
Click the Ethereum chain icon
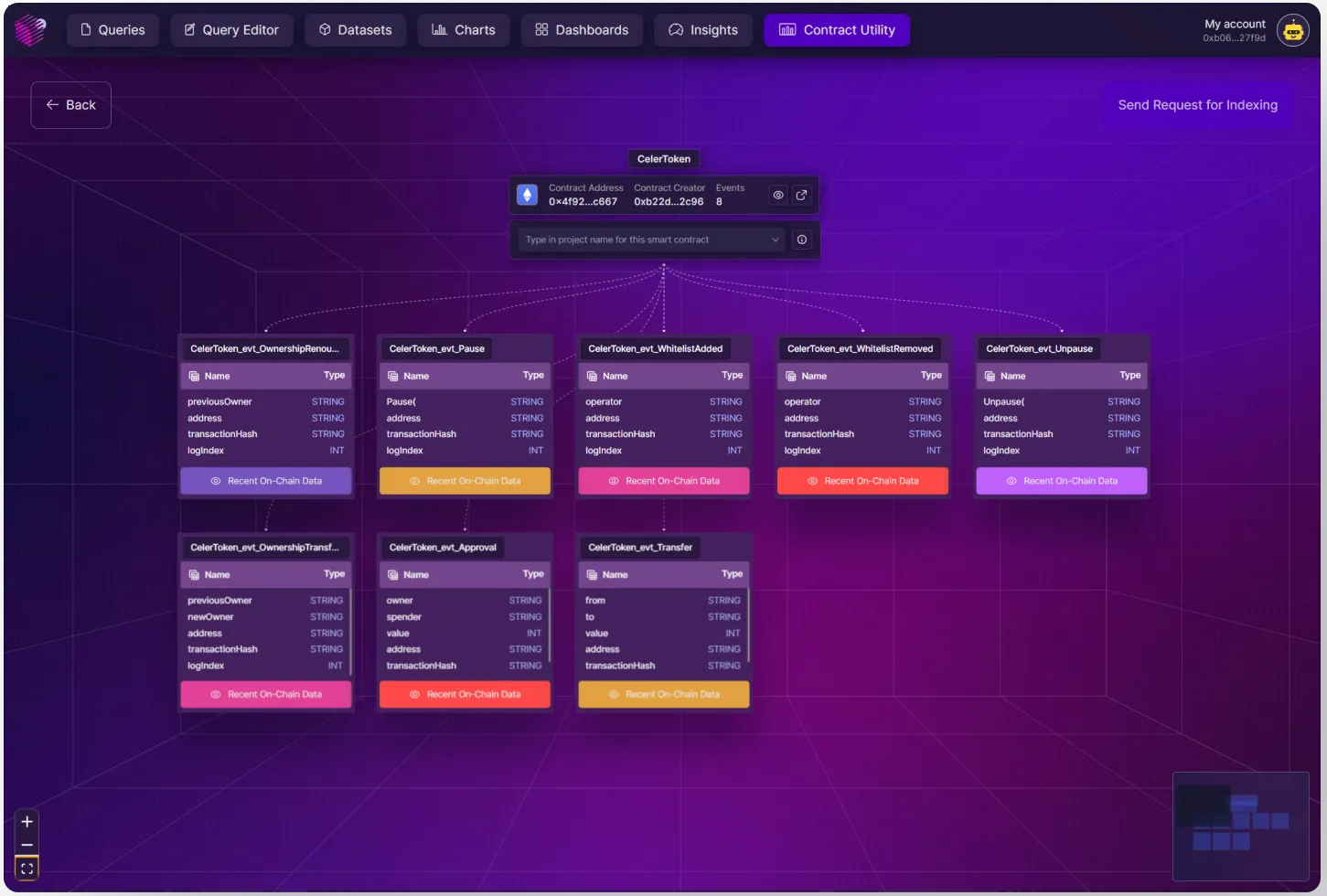point(527,195)
